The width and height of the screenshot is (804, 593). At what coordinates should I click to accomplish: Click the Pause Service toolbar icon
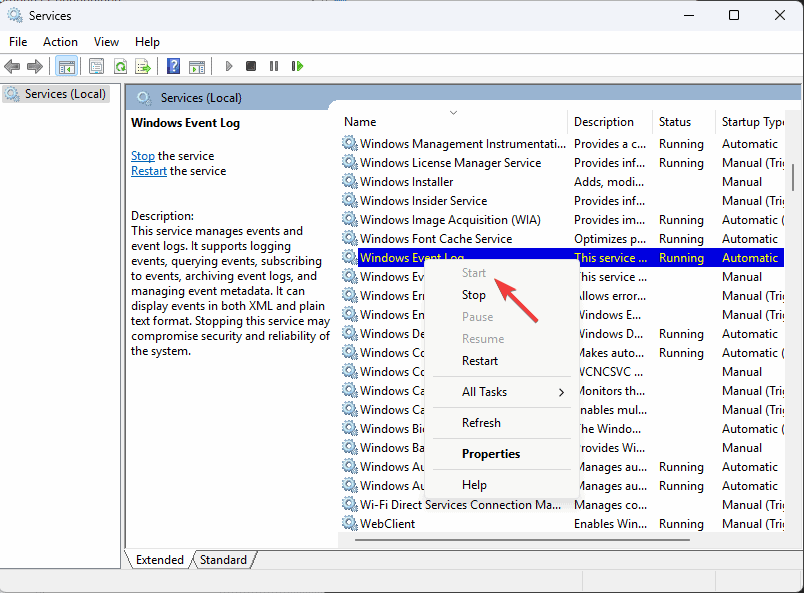[x=274, y=66]
